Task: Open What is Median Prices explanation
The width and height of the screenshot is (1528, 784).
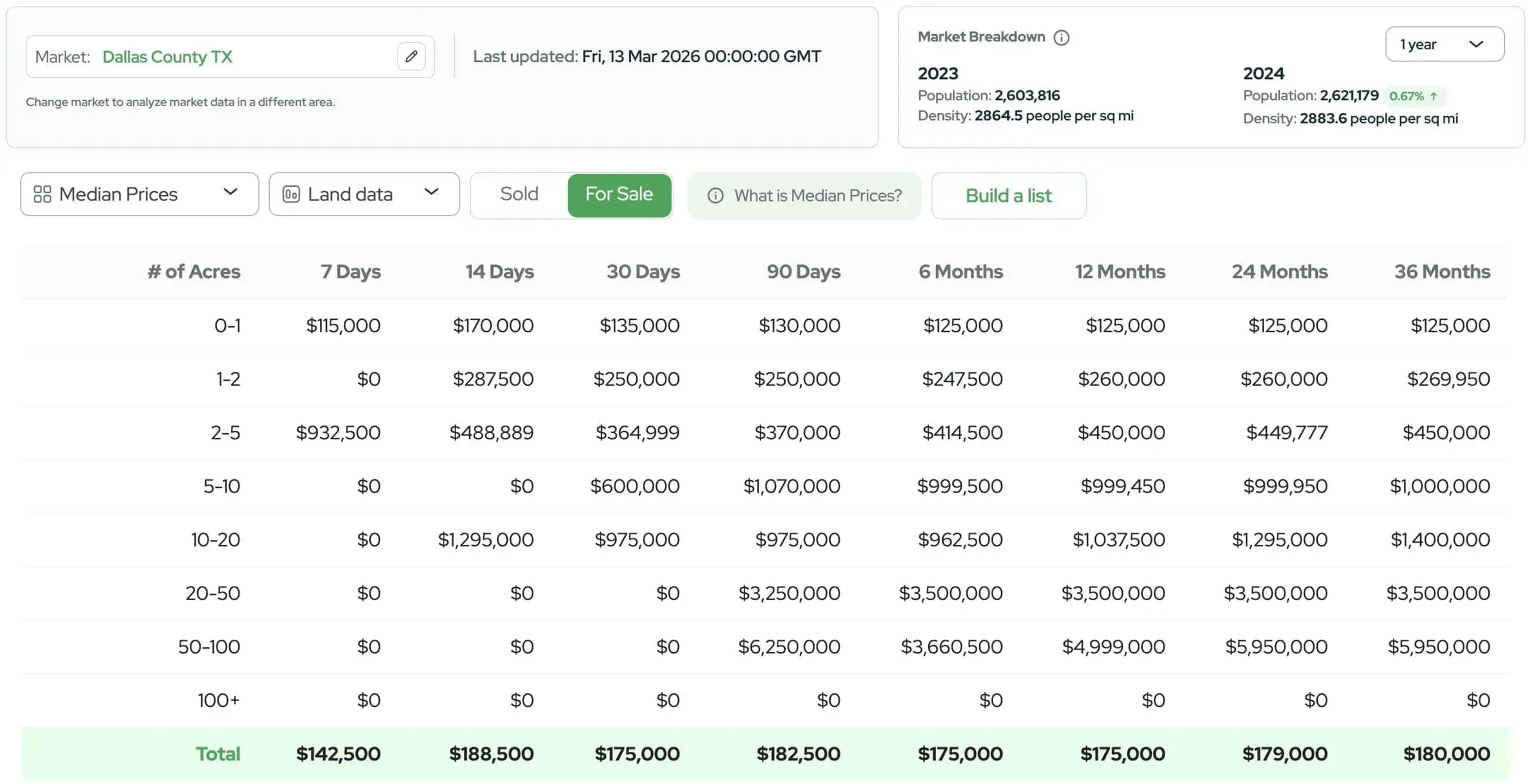Action: pyautogui.click(x=805, y=196)
